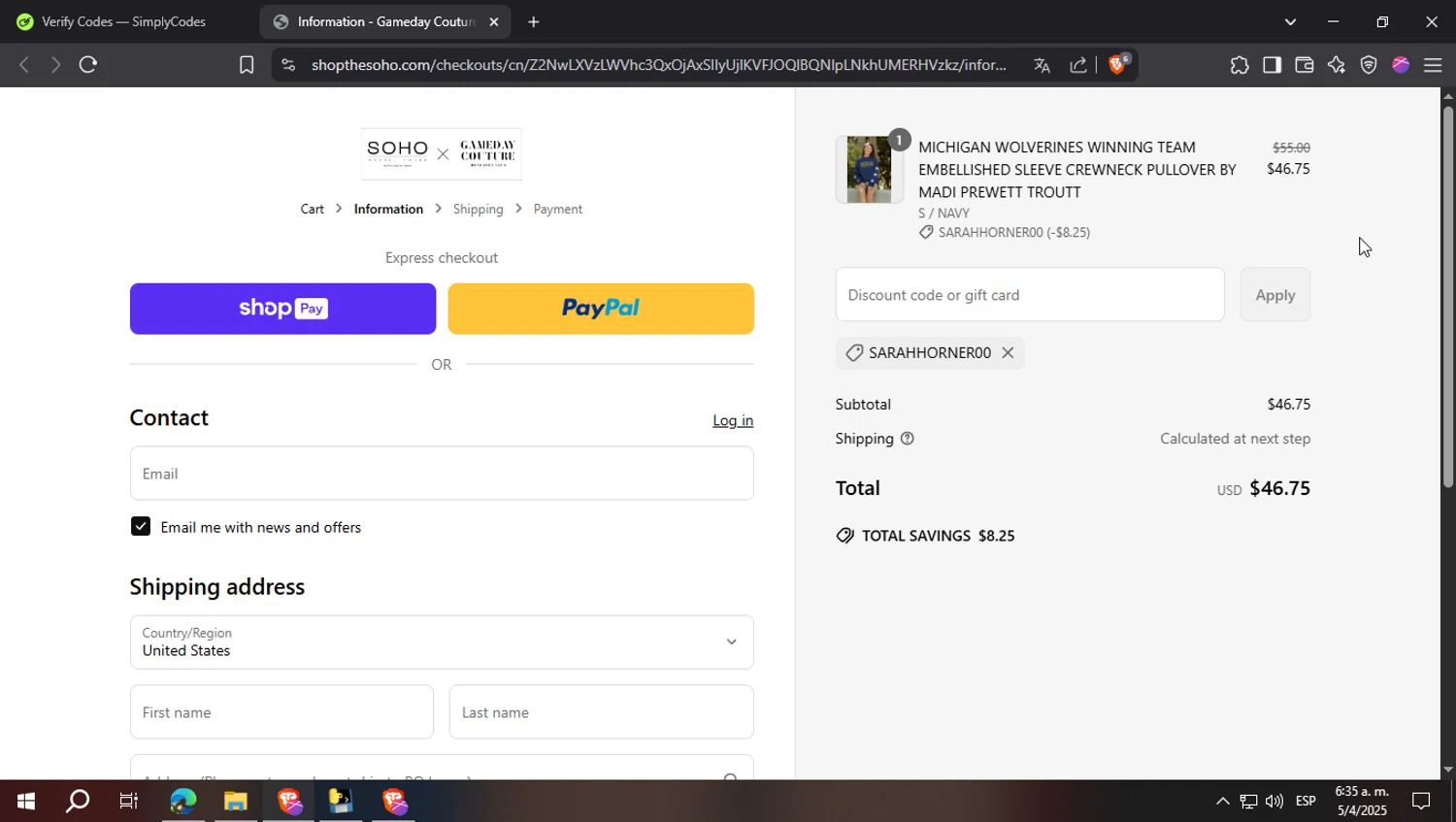
Task: Focus the Last name field
Action: pyautogui.click(x=601, y=712)
